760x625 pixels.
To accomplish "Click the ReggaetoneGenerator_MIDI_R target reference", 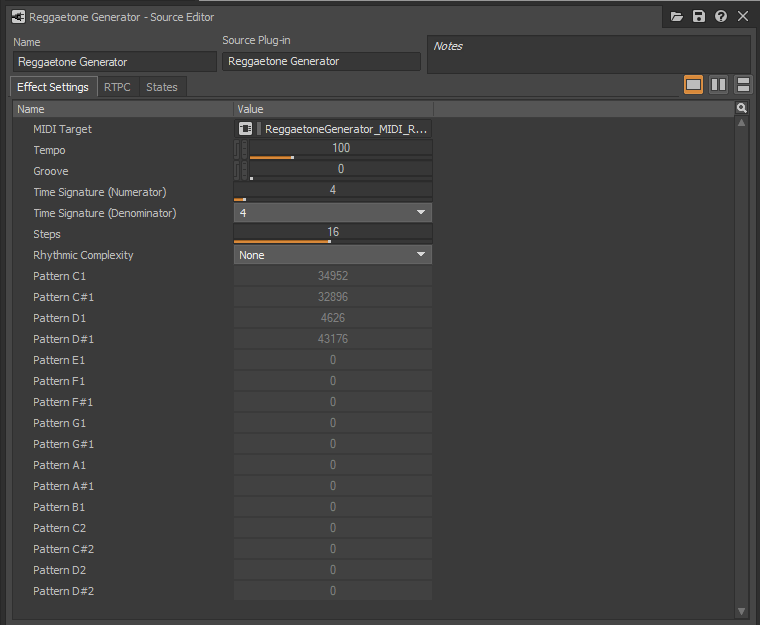I will coord(346,129).
